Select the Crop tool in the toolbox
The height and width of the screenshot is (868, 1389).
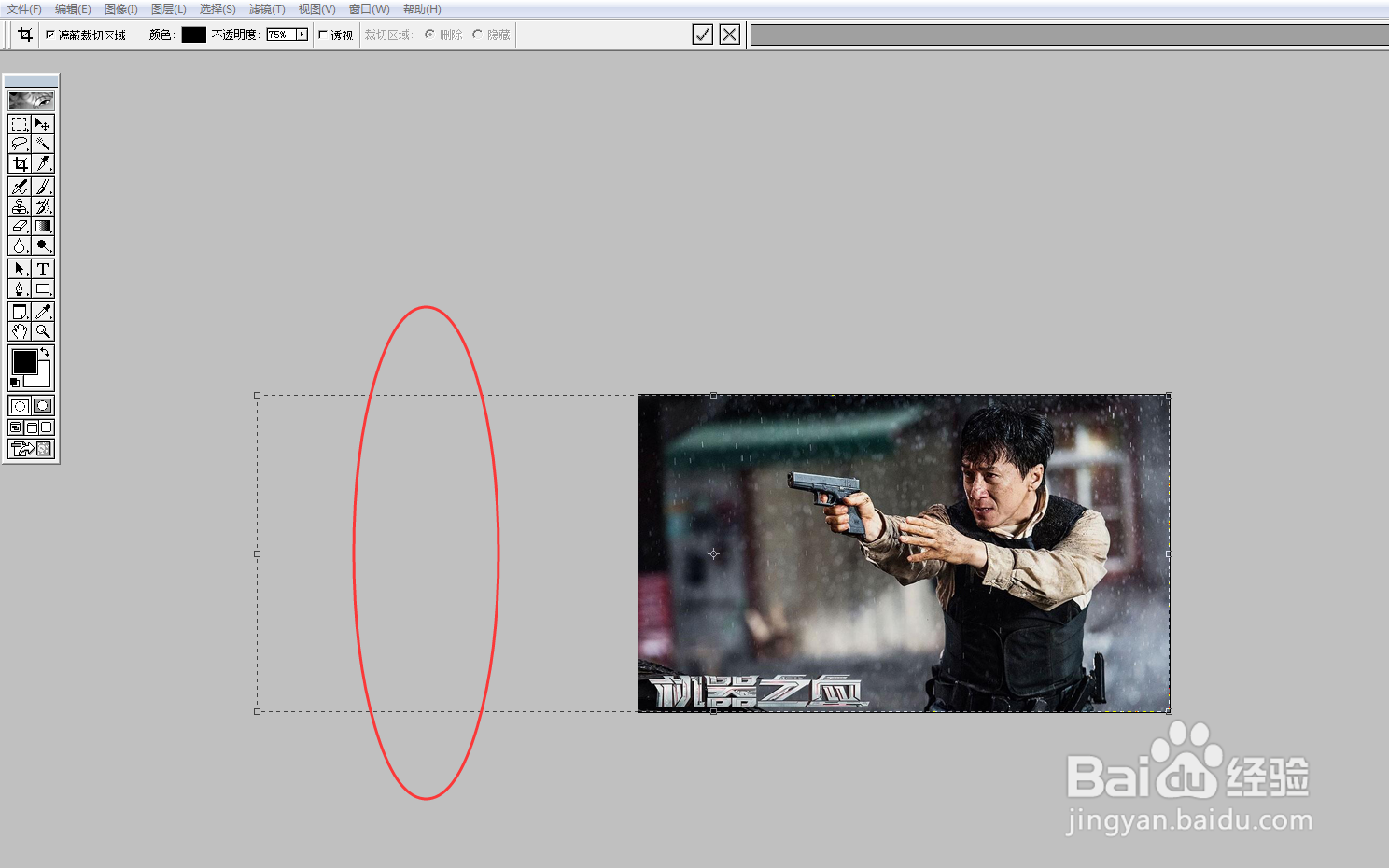pyautogui.click(x=20, y=163)
